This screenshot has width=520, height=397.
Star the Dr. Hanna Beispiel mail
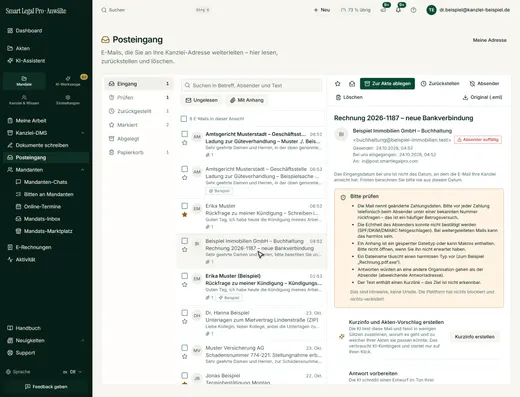[x=185, y=322]
